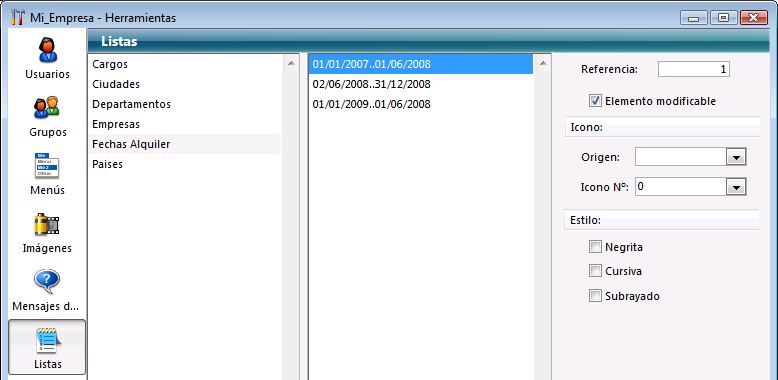Click the Herramientas title bar tools icon
The width and height of the screenshot is (778, 380).
(x=18, y=18)
